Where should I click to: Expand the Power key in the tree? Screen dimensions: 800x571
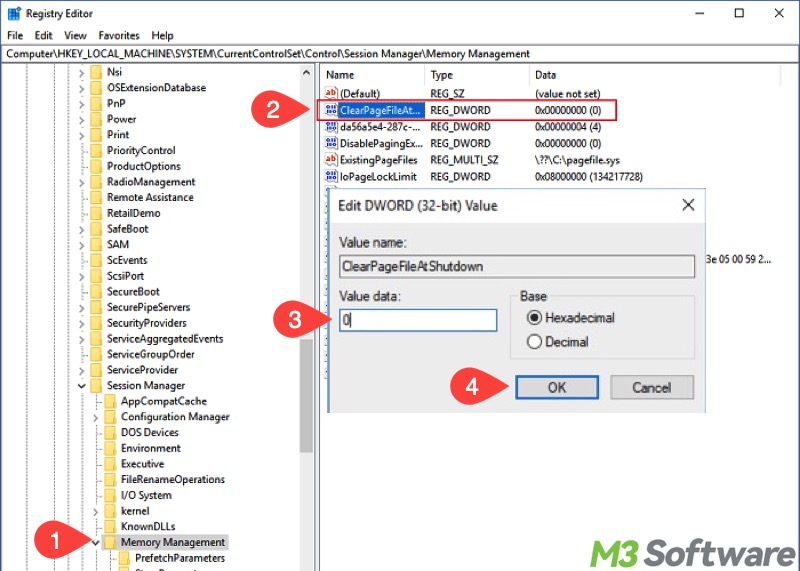tap(81, 119)
